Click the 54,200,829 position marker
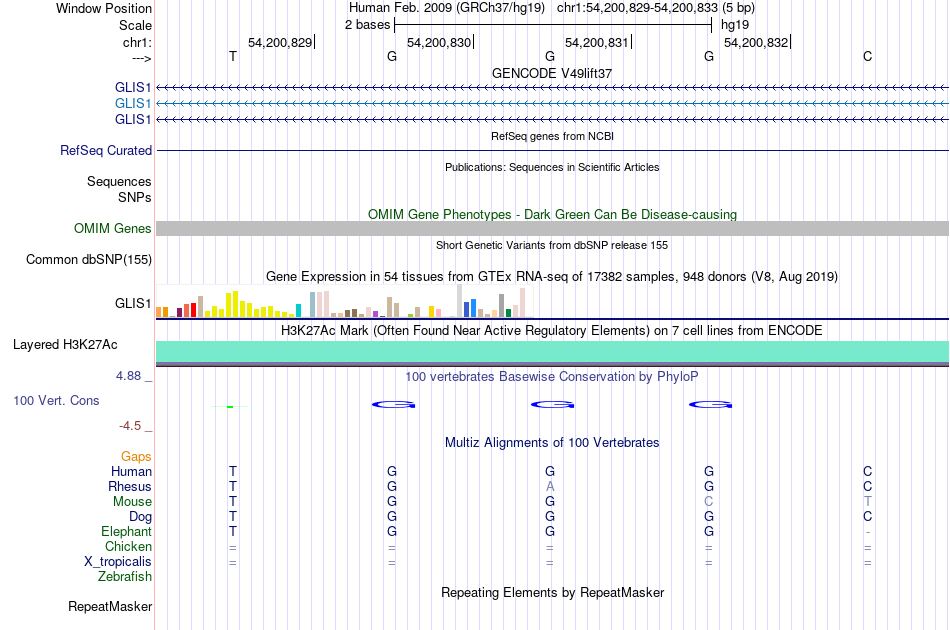This screenshot has height=630, width=950. 281,42
